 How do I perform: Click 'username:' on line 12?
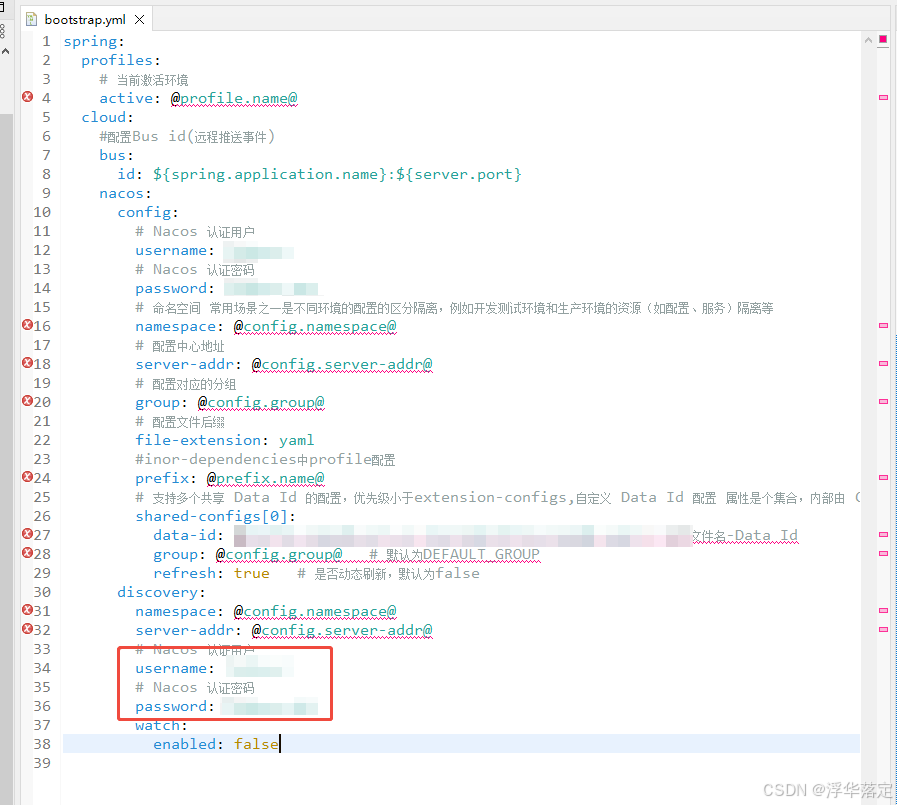(x=174, y=251)
